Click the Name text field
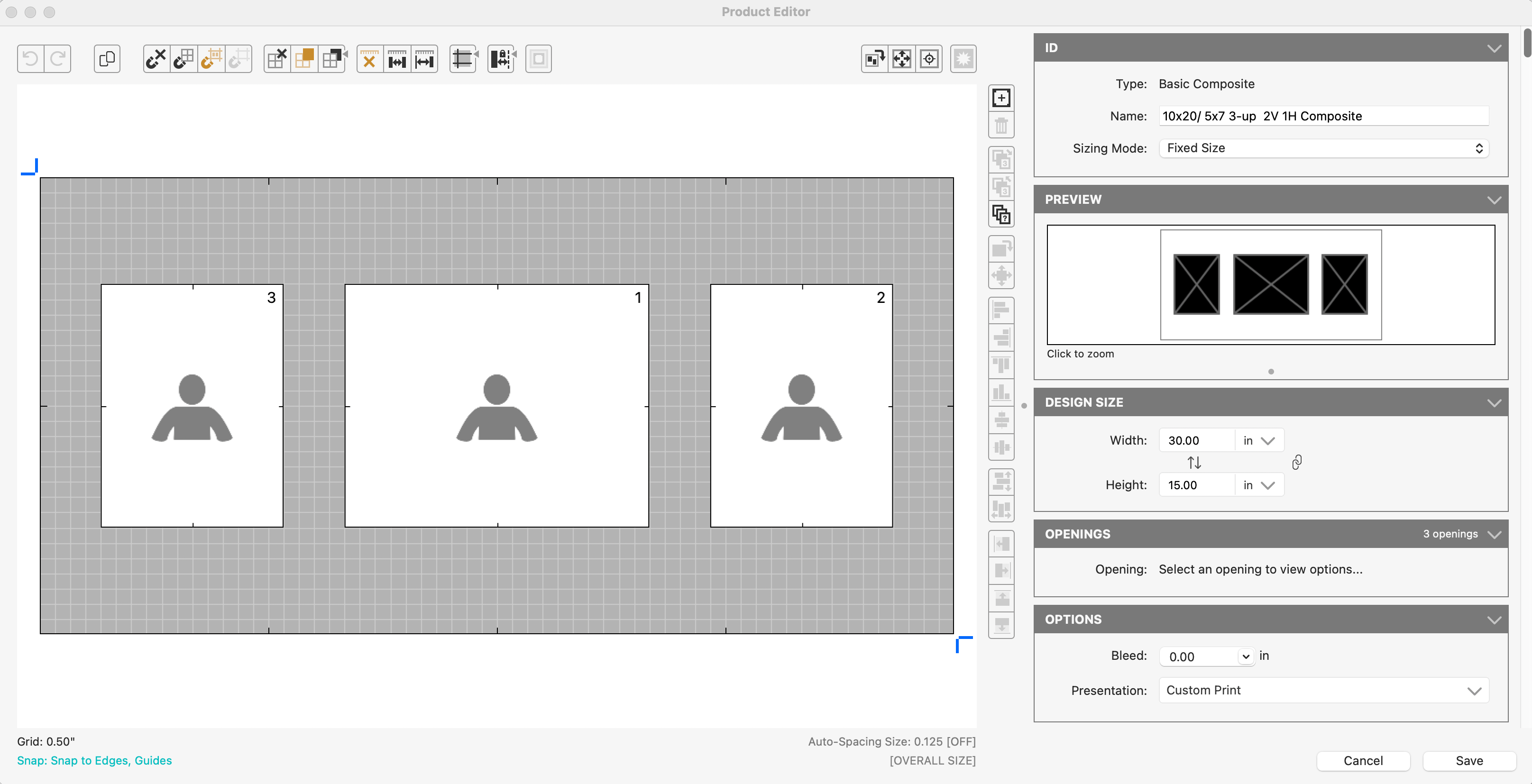This screenshot has width=1532, height=784. click(x=1323, y=116)
